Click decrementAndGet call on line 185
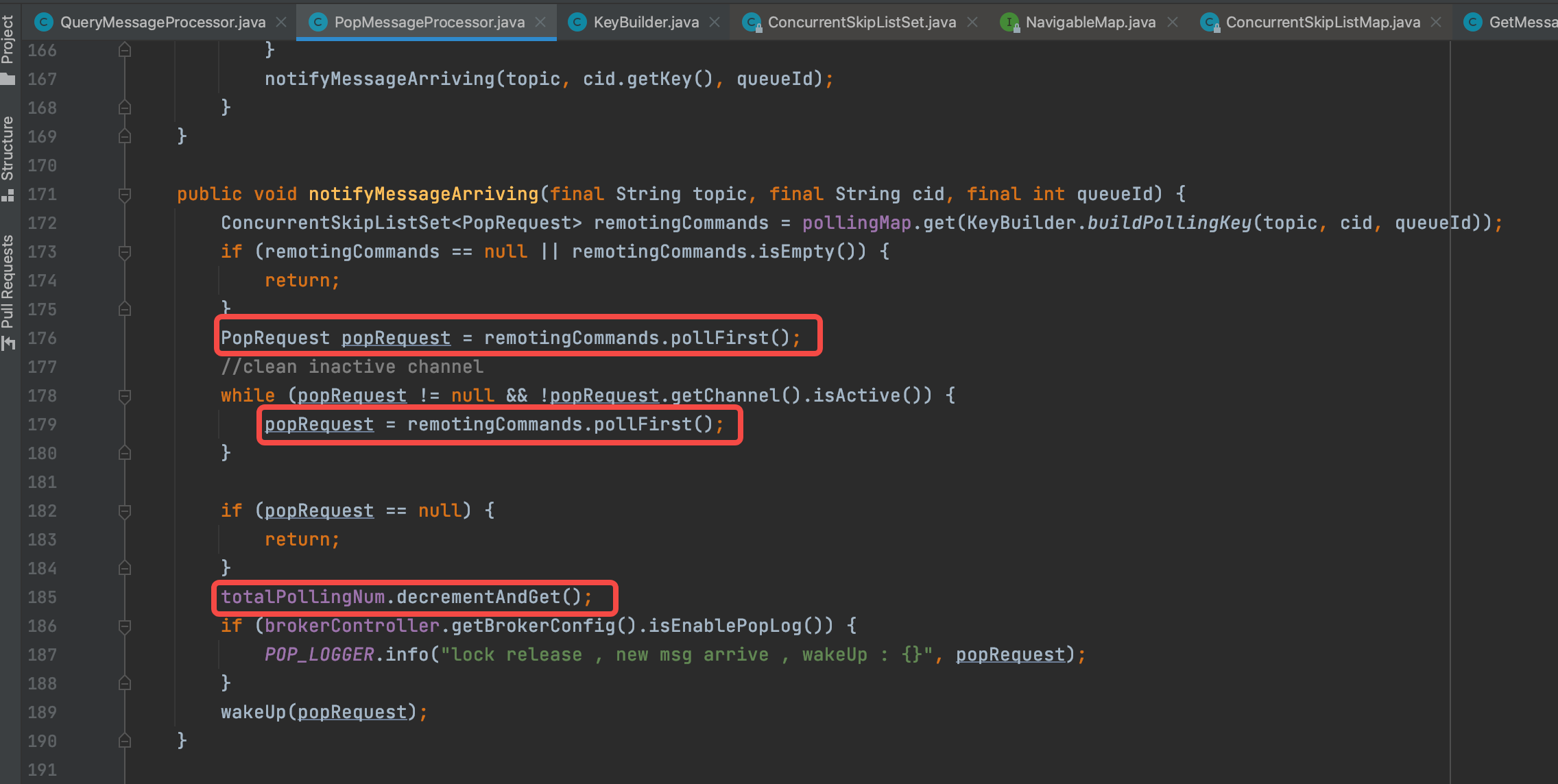This screenshot has height=784, width=1558. 479,598
